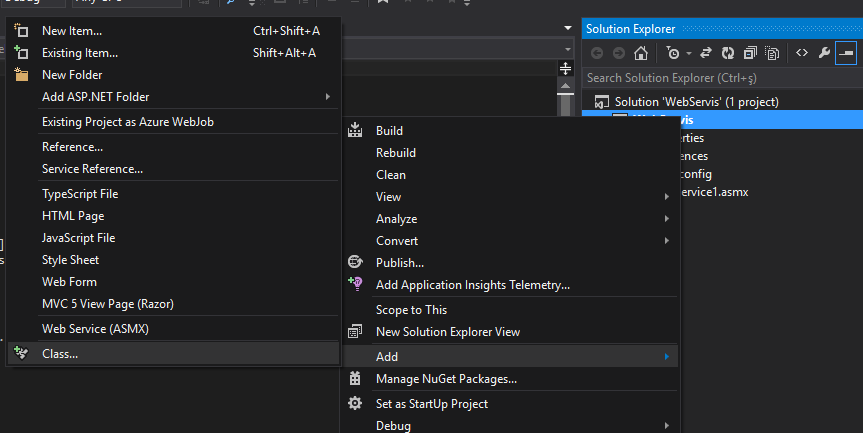
Task: Click Sync with Active Document icon
Action: (x=706, y=53)
